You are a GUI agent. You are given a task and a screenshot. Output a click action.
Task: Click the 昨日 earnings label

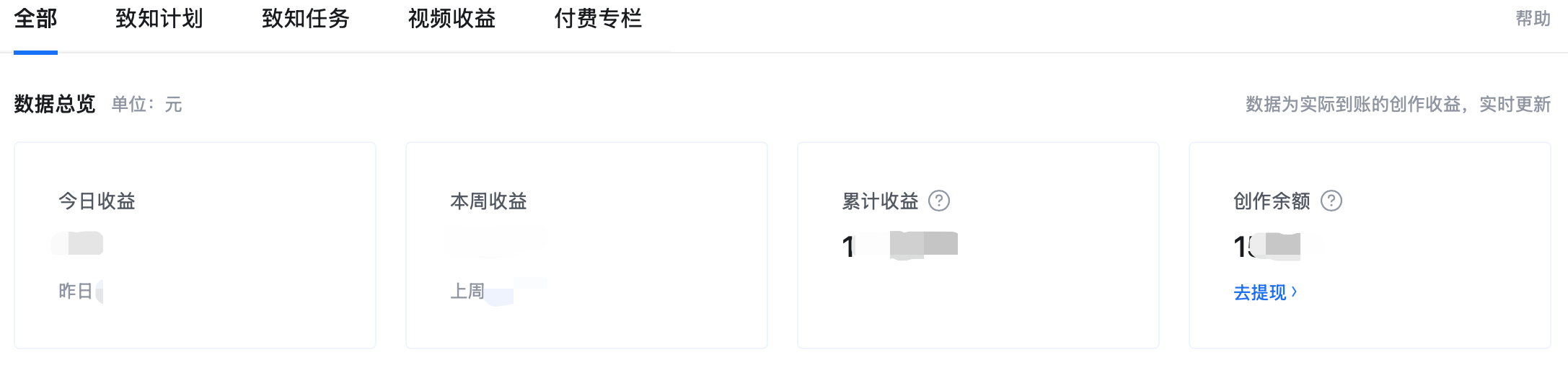pos(76,291)
